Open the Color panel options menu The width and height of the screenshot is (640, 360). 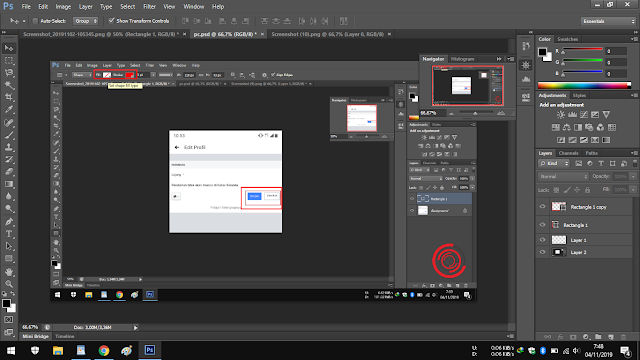pyautogui.click(x=634, y=39)
